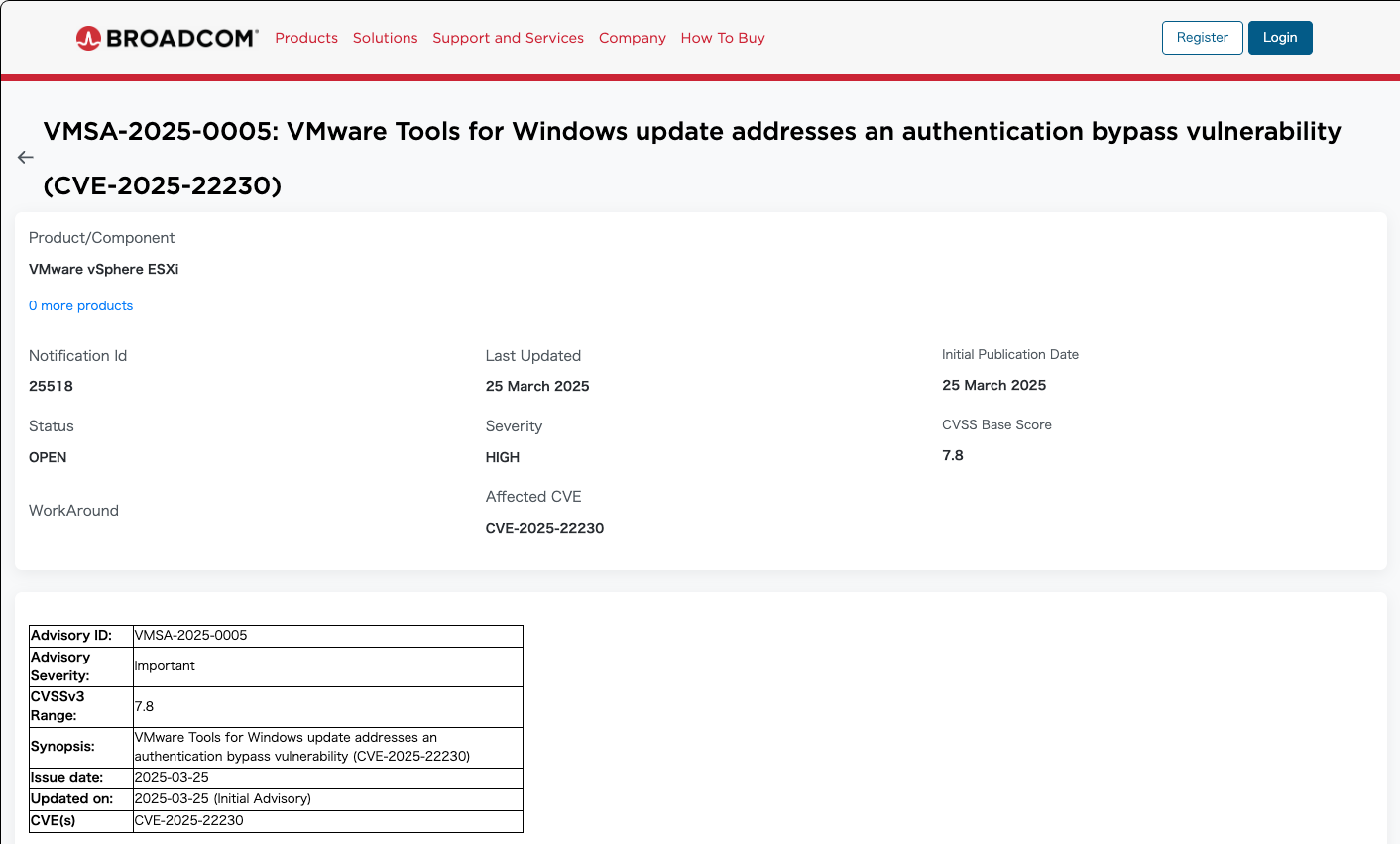Click the 'Status' field label
The image size is (1400, 844).
[52, 426]
